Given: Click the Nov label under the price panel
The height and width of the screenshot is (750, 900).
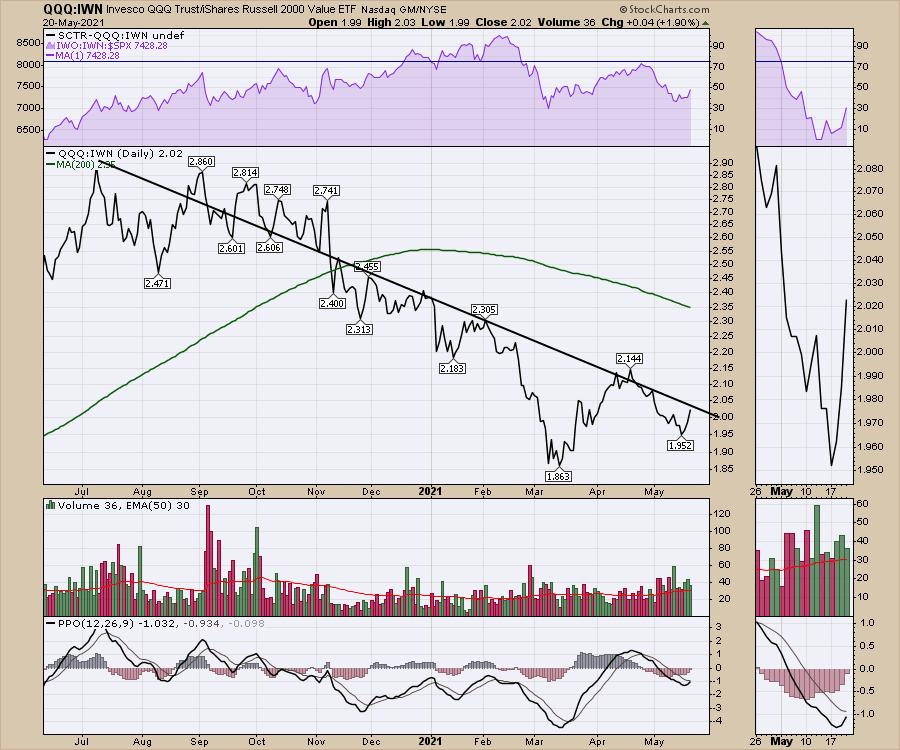Looking at the screenshot, I should [316, 492].
